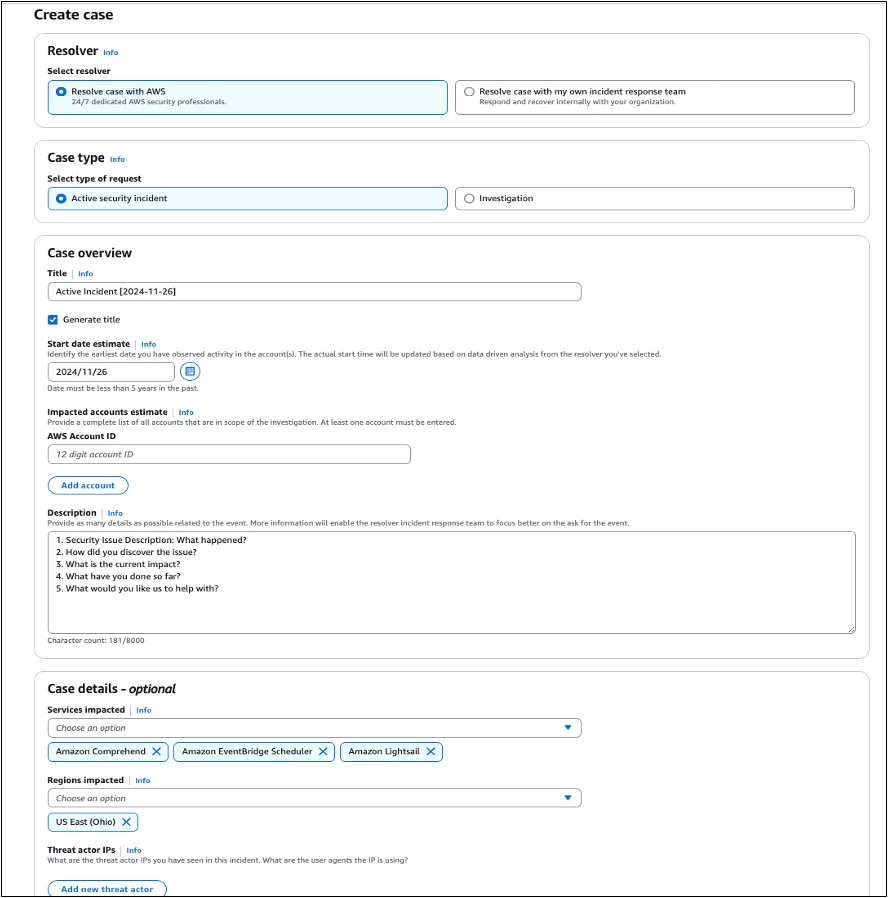Remove the US East (Ohio) region tag
Image resolution: width=888 pixels, height=898 pixels.
pos(124,822)
